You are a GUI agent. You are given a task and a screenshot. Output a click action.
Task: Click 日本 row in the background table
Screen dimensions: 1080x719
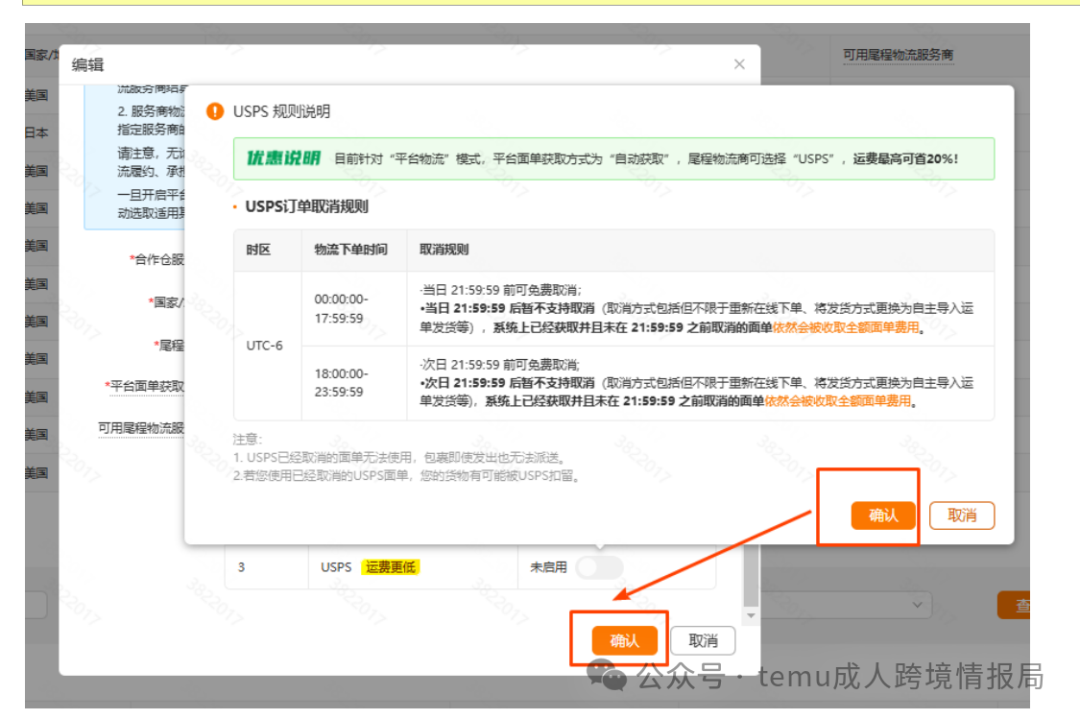[x=37, y=132]
